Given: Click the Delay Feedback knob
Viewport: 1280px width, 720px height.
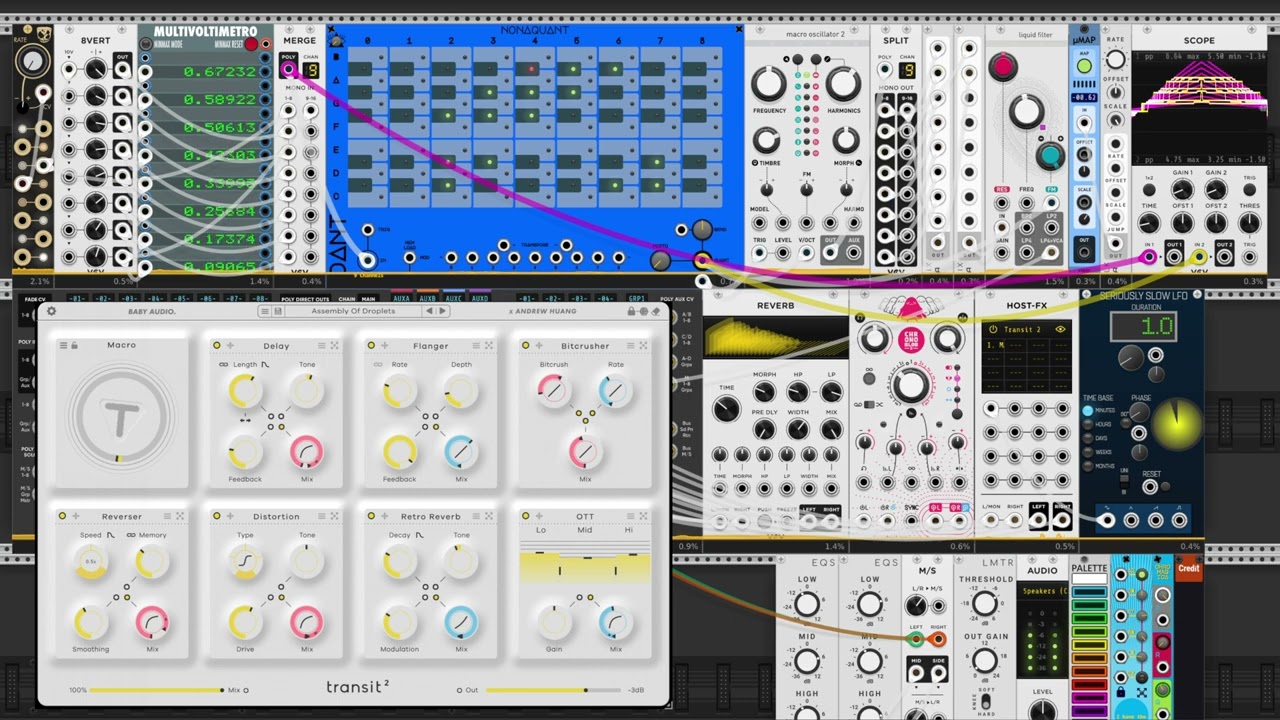Looking at the screenshot, I should [x=245, y=454].
